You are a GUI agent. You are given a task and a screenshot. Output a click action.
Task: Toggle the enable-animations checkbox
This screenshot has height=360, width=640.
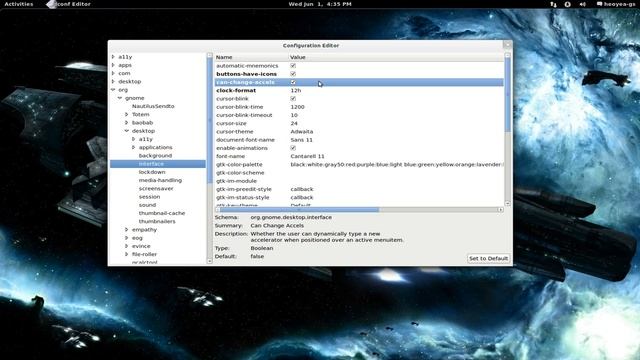293,148
